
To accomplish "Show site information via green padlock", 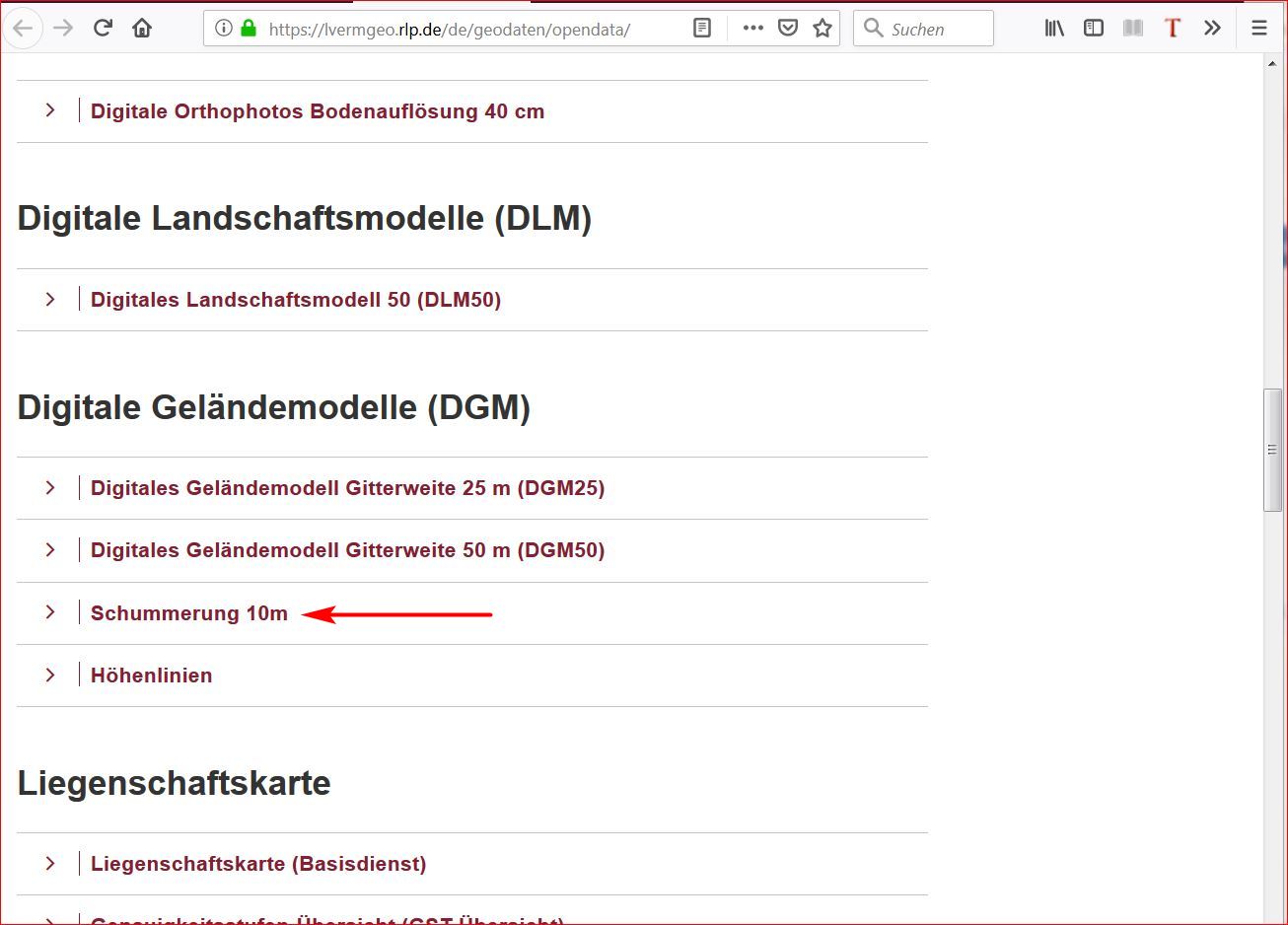I will [248, 29].
